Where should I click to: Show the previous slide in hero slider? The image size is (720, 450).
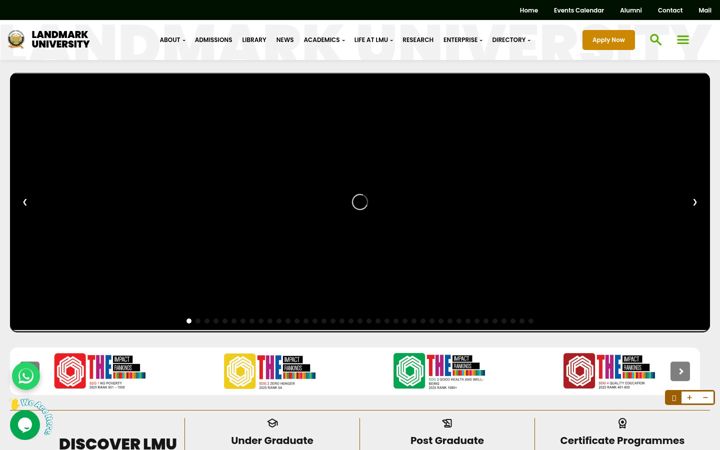pyautogui.click(x=25, y=202)
